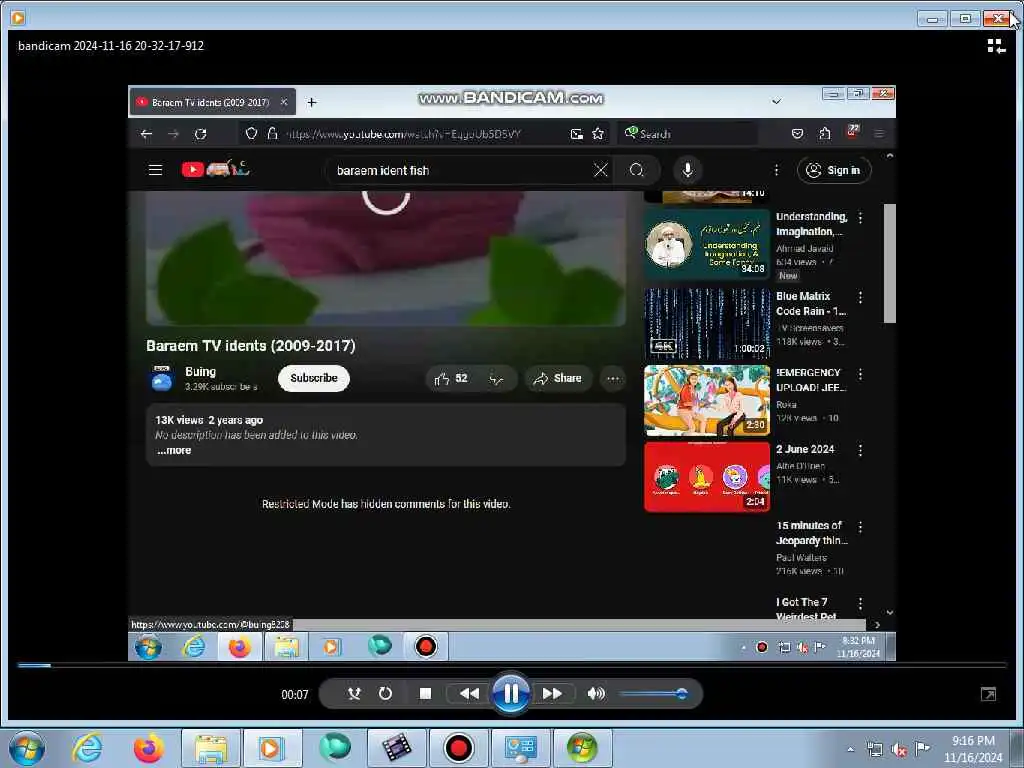The image size is (1024, 768).
Task: Open the film-strip video editor taskbar icon
Action: 396,748
